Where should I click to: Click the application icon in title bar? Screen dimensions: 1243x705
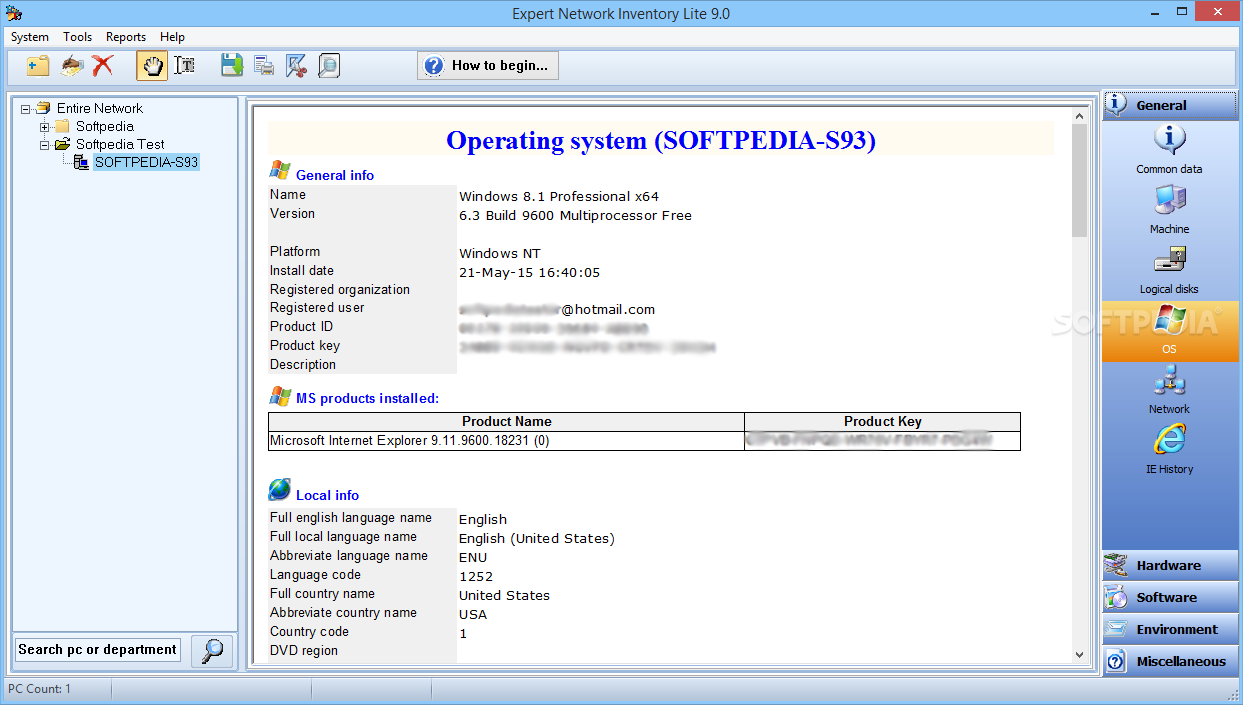click(13, 13)
